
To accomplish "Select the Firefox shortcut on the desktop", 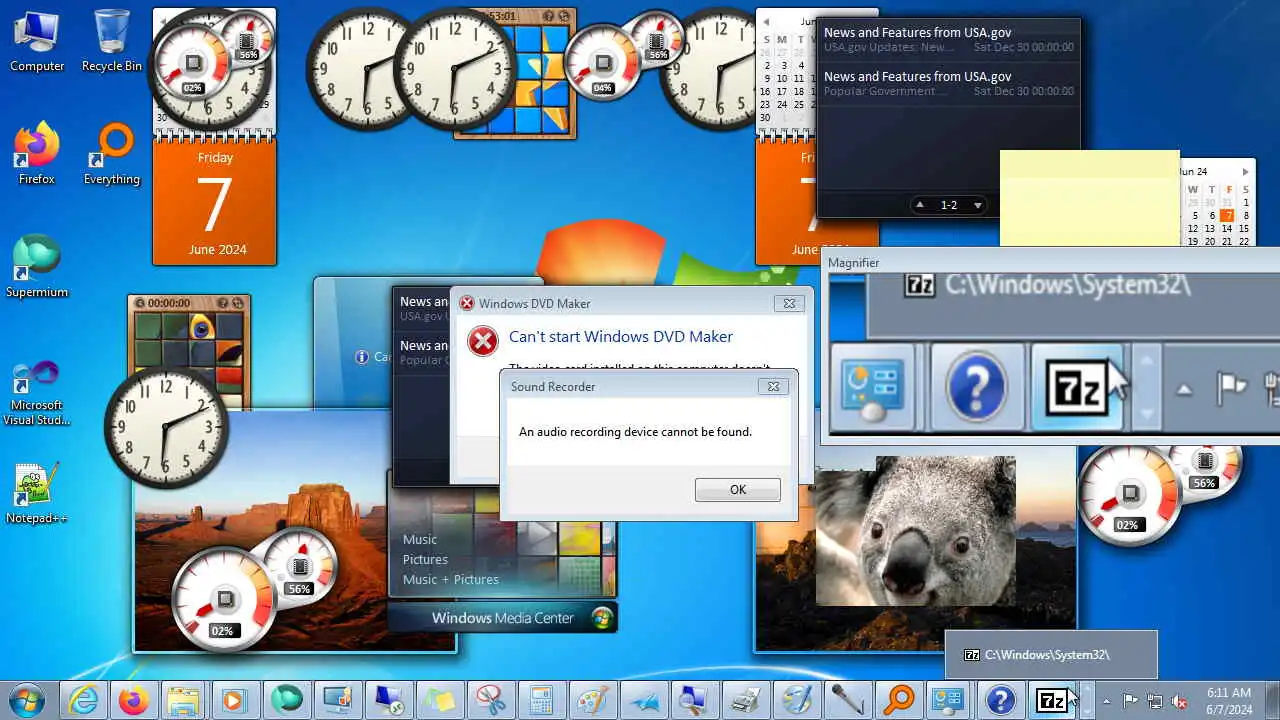I will pyautogui.click(x=37, y=154).
